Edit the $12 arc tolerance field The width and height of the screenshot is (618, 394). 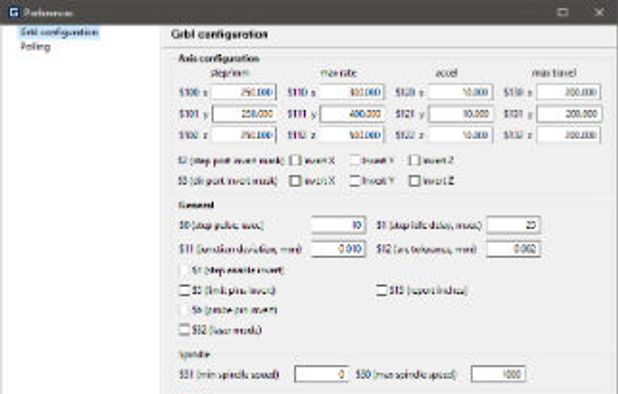pyautogui.click(x=514, y=249)
